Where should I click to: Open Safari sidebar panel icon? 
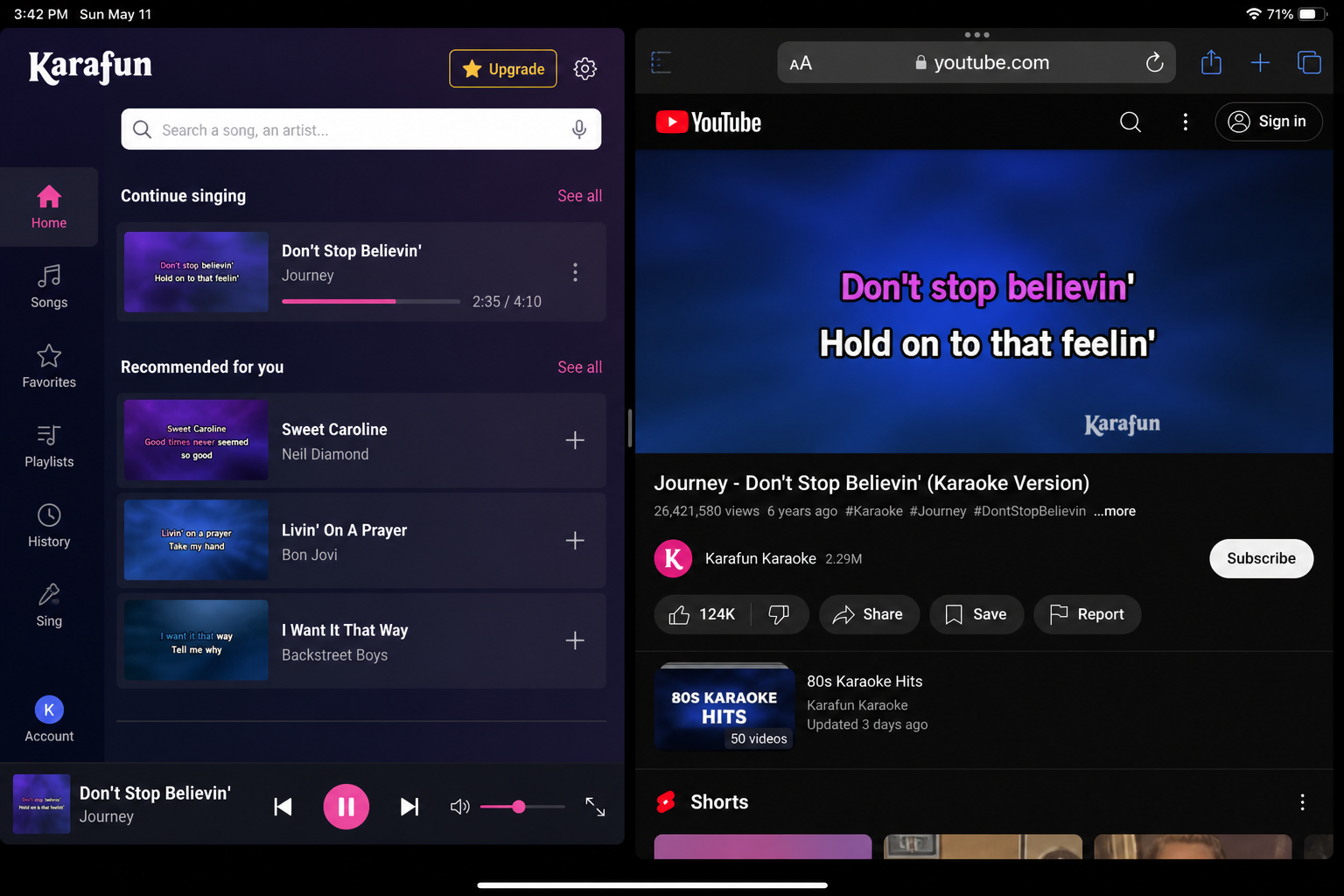[x=661, y=62]
